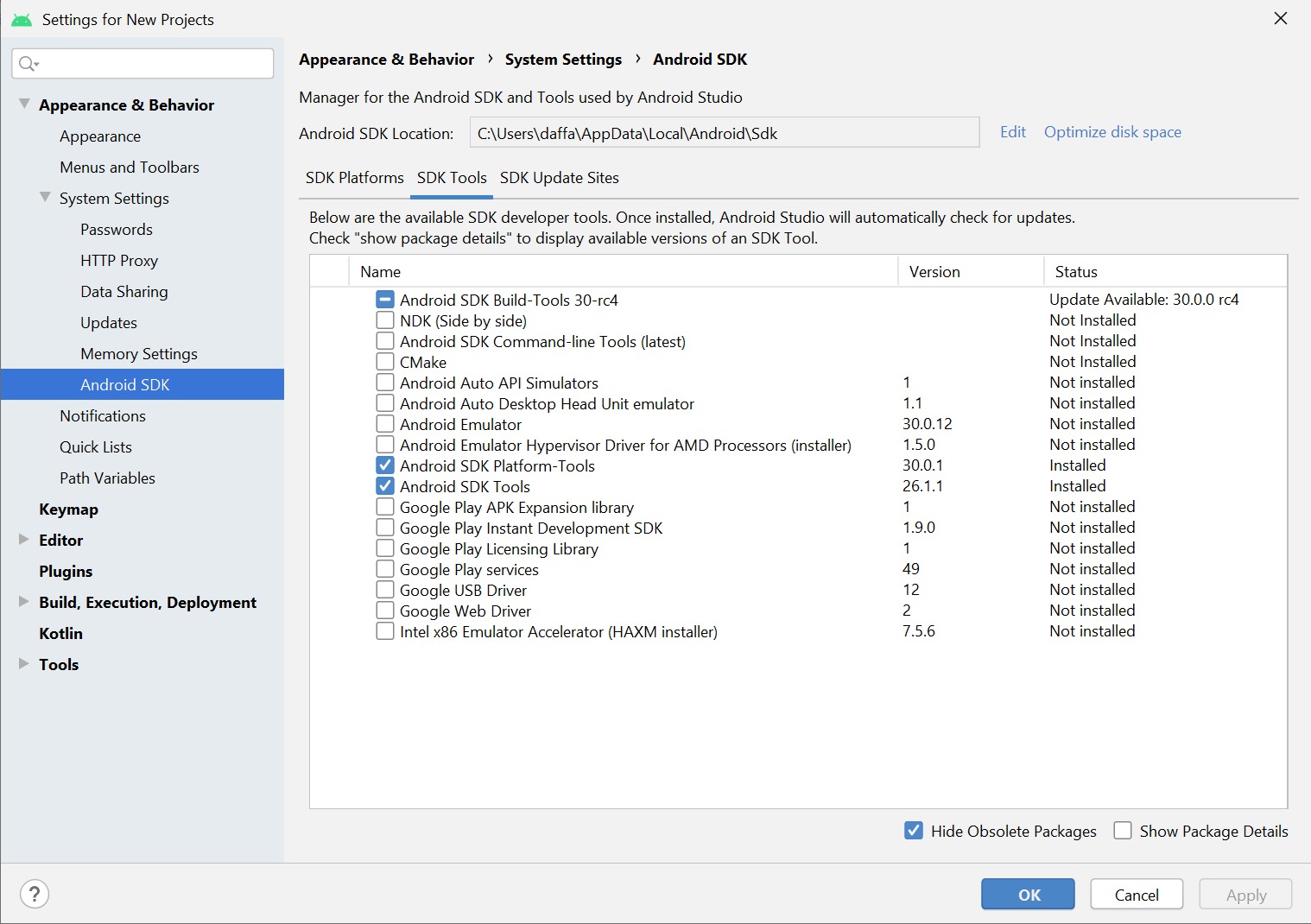Select Keymap in the sidebar
The width and height of the screenshot is (1311, 924).
[x=68, y=509]
